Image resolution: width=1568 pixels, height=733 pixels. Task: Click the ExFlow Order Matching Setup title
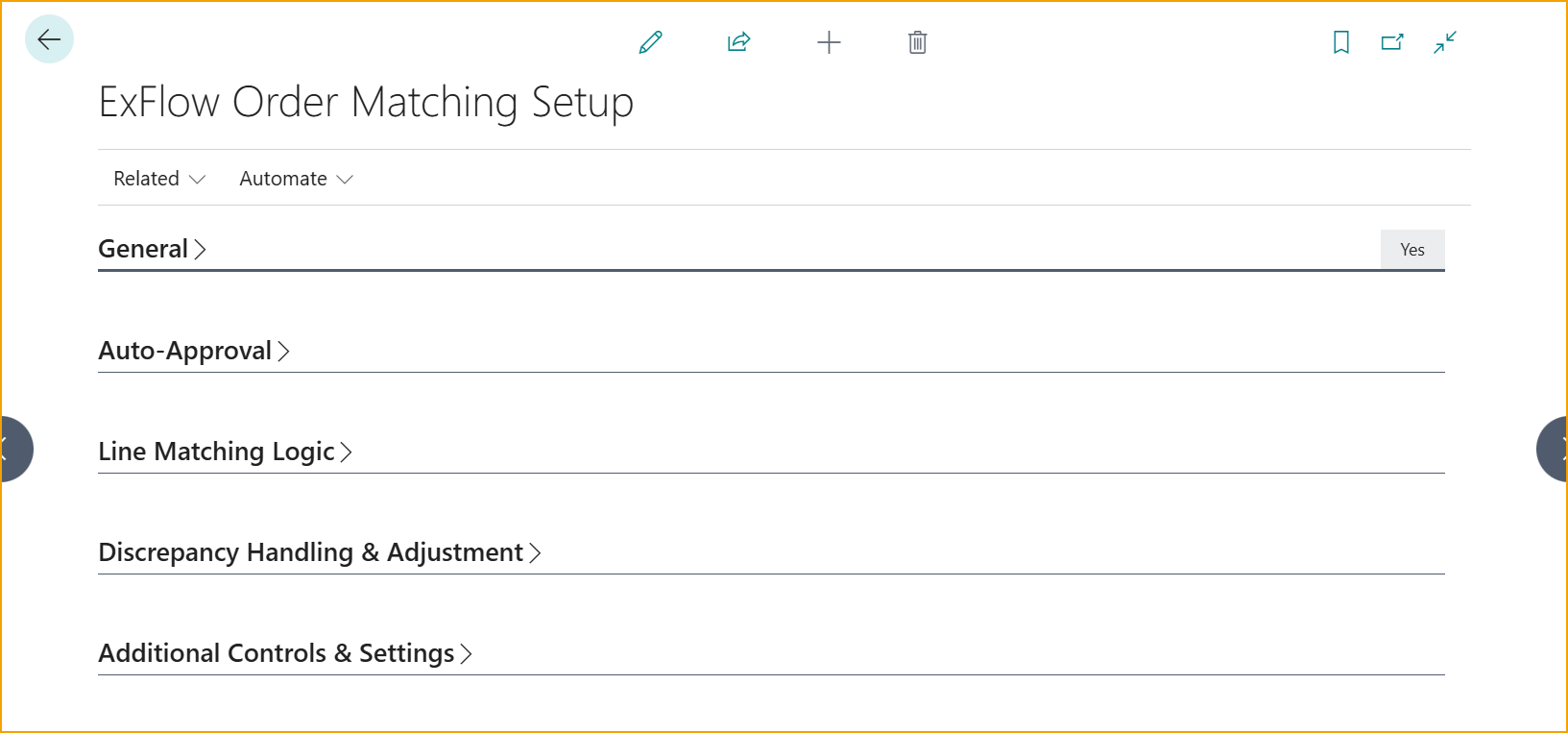(x=366, y=102)
